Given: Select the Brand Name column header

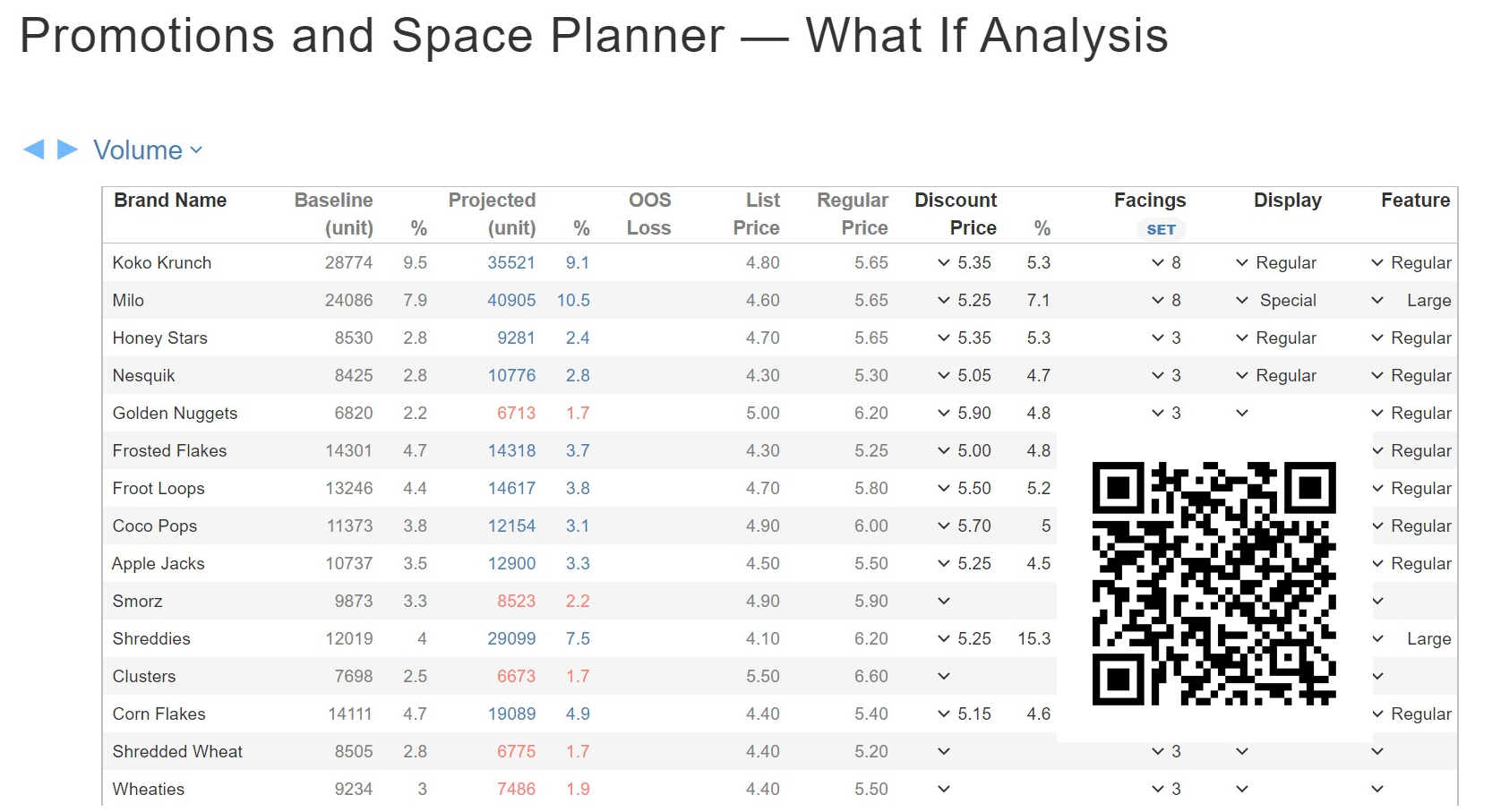Looking at the screenshot, I should pos(170,201).
